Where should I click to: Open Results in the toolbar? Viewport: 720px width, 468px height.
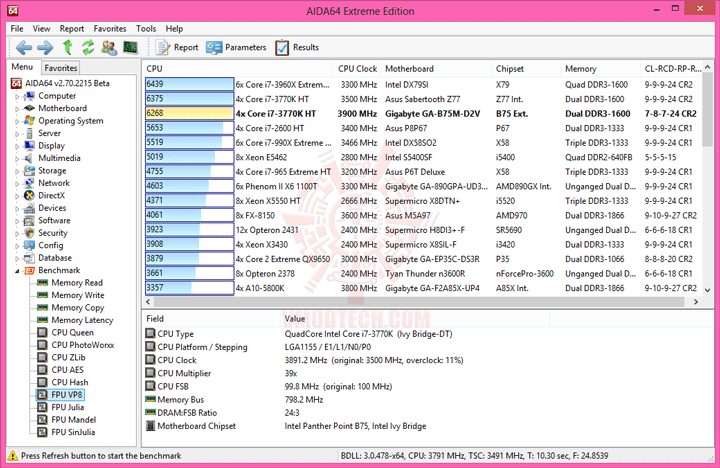point(297,47)
